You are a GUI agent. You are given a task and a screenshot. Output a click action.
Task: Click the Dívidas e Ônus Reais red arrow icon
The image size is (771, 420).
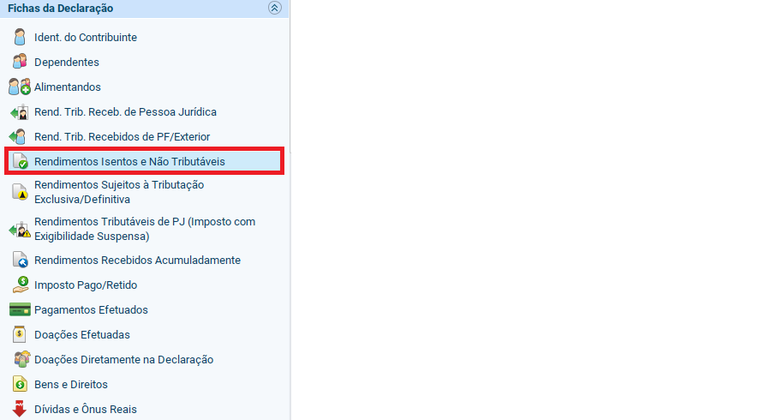(x=19, y=408)
